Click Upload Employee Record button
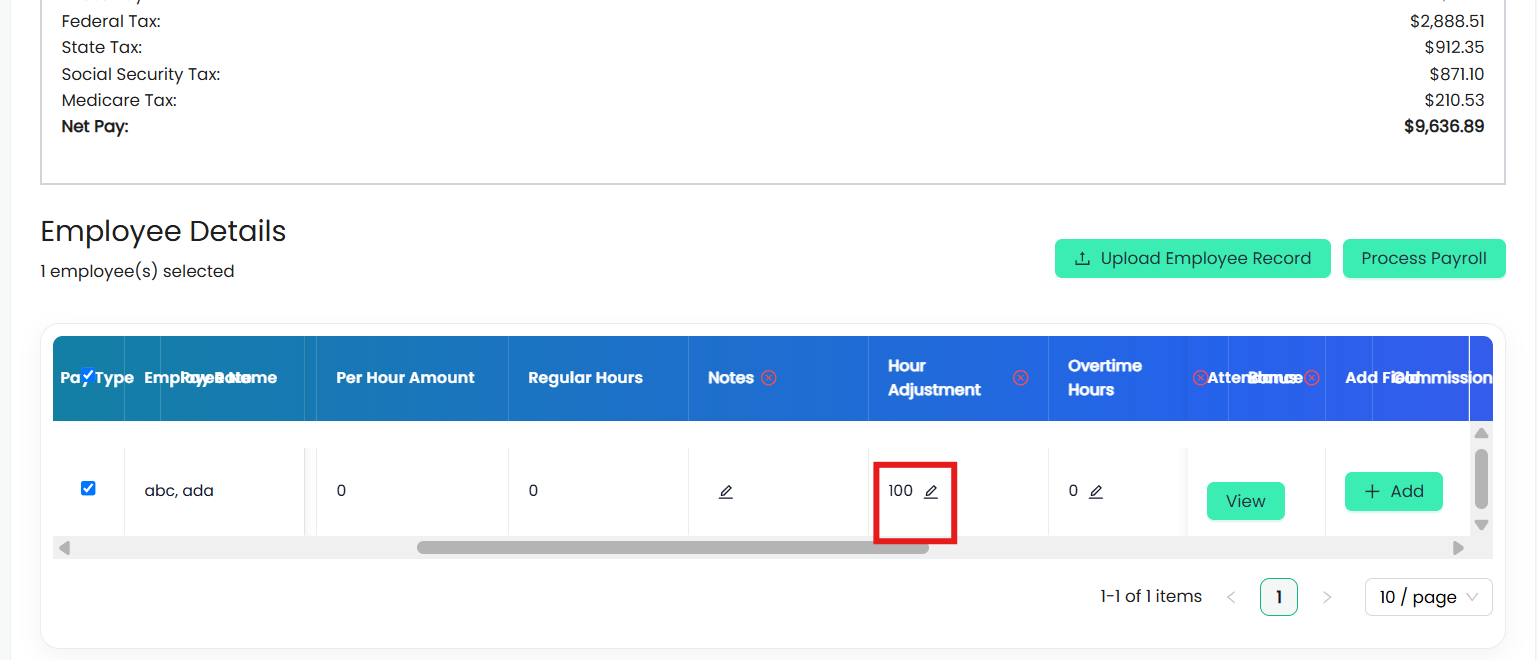This screenshot has height=660, width=1537. pos(1193,258)
